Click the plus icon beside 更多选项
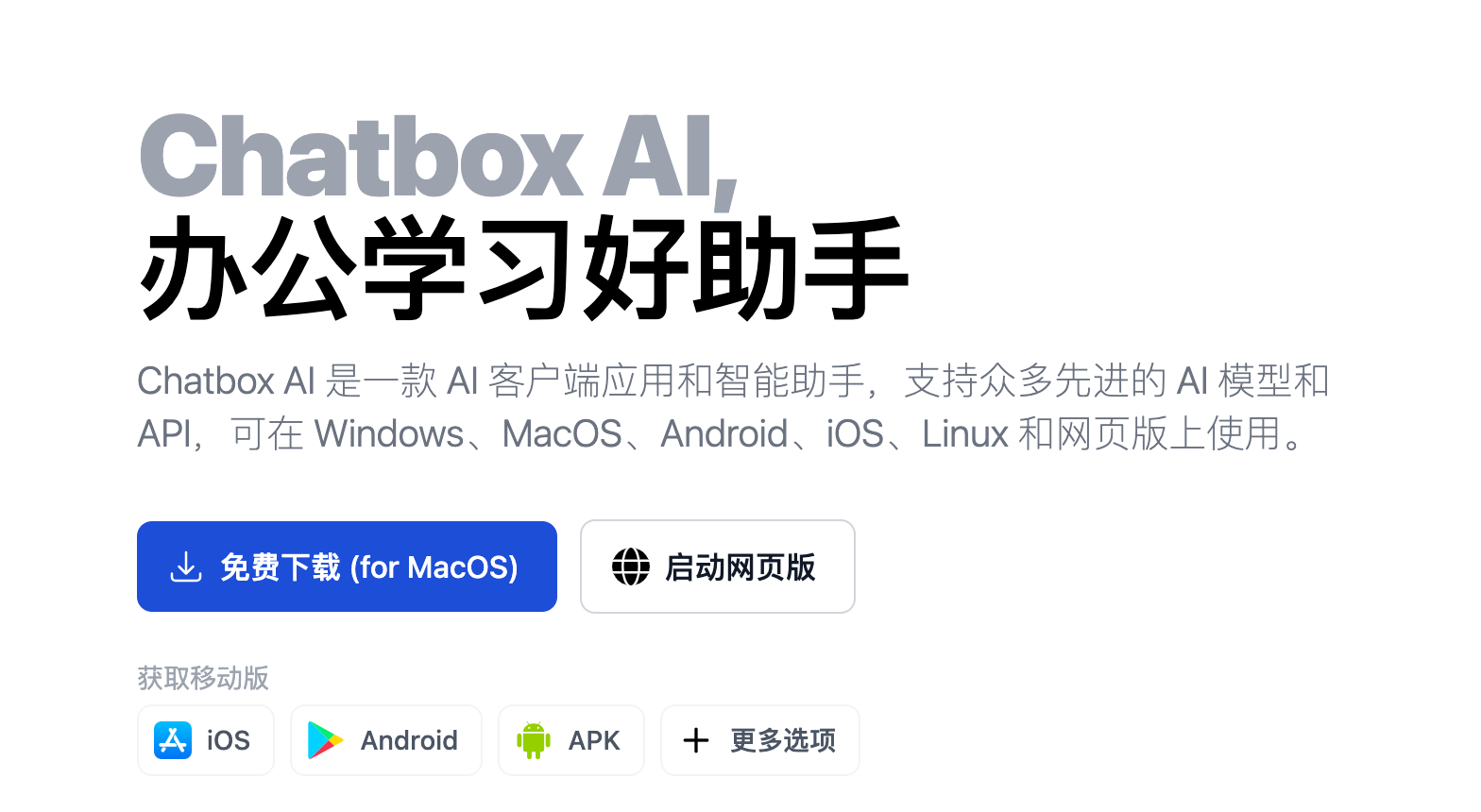This screenshot has height=812, width=1481. click(x=696, y=740)
